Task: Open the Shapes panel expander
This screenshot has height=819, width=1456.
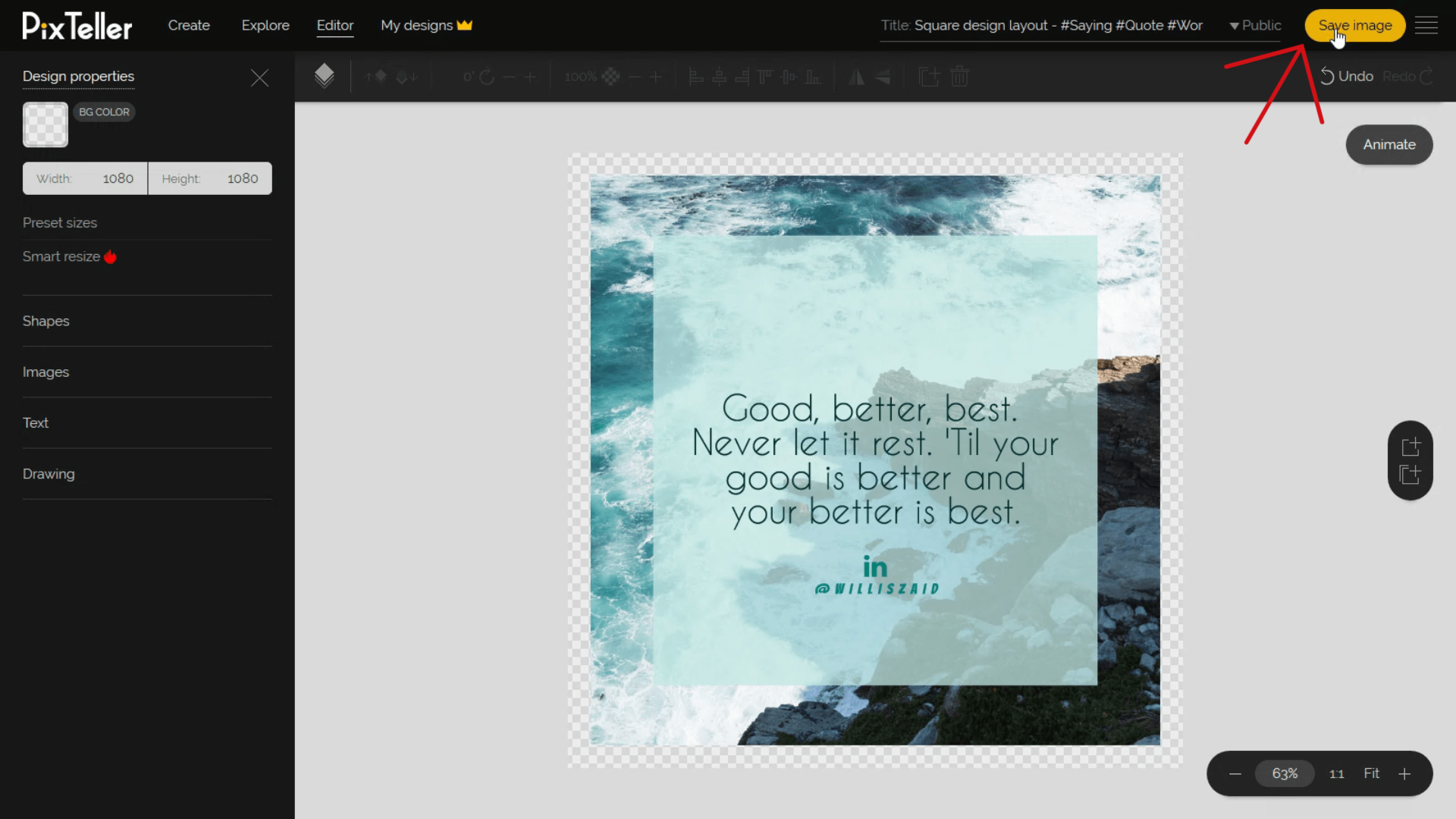Action: pyautogui.click(x=46, y=320)
